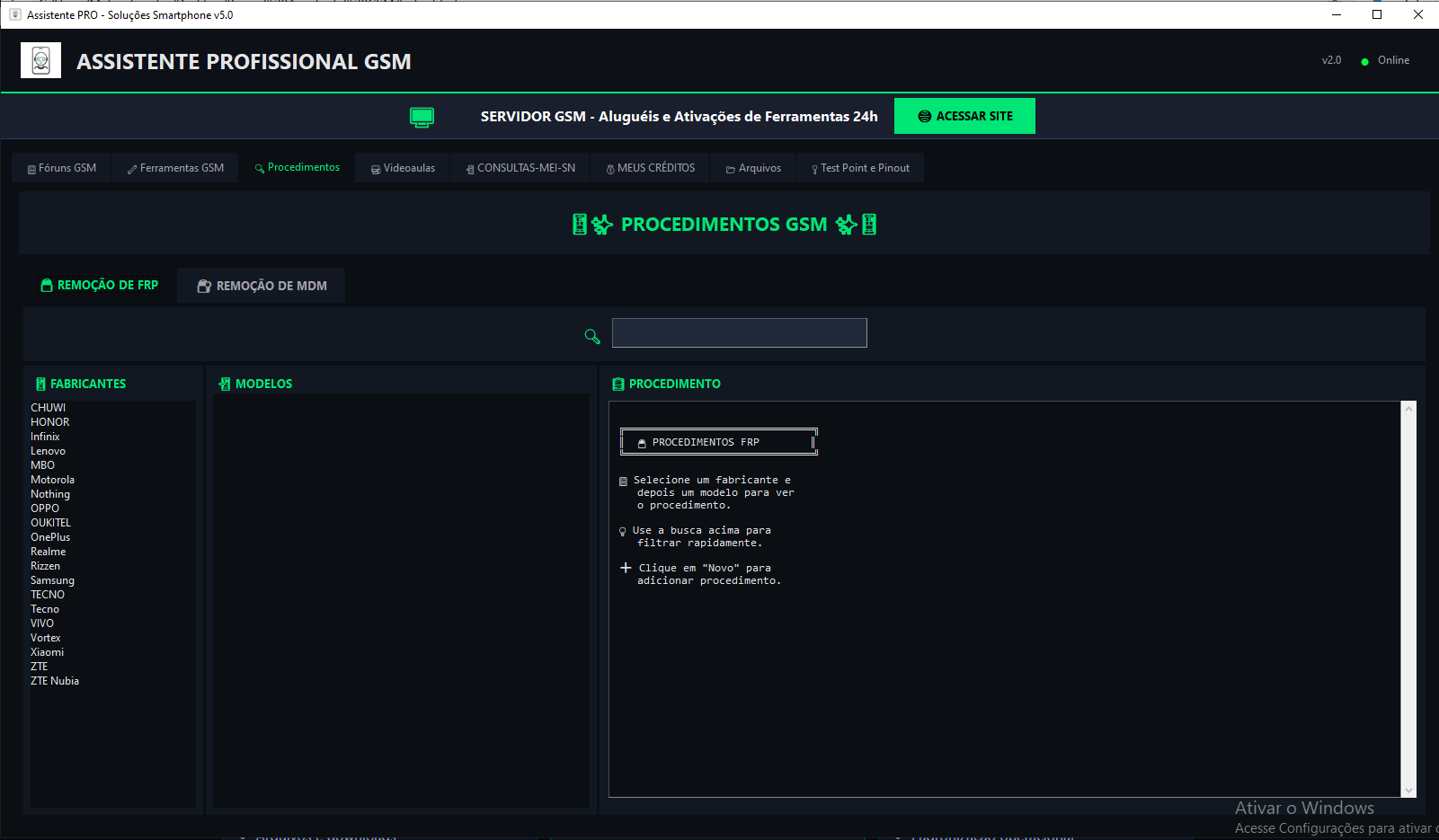Switch to the REMOÇÃO DE MDM tab
Screen dimensions: 1439x840
pyautogui.click(x=261, y=286)
